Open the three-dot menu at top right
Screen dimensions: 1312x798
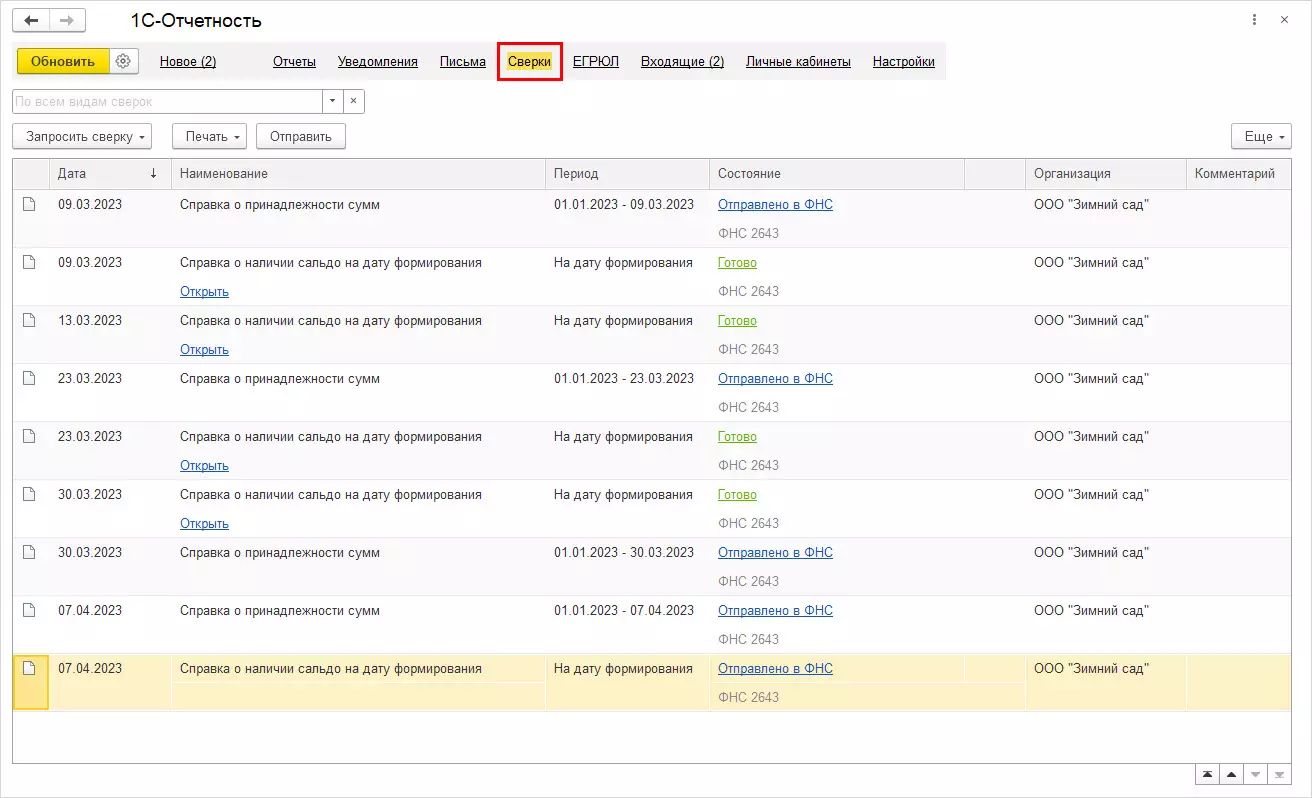pyautogui.click(x=1255, y=20)
